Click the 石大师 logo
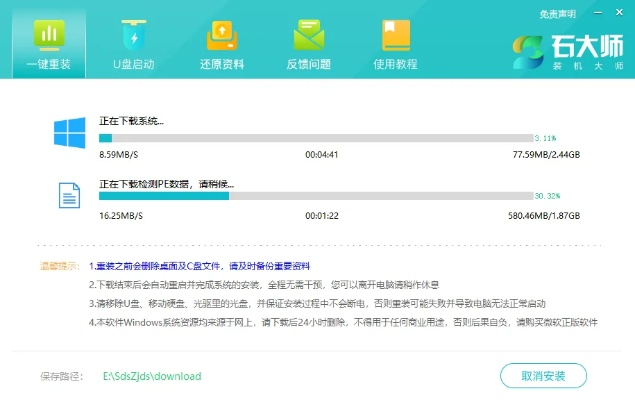 (568, 52)
